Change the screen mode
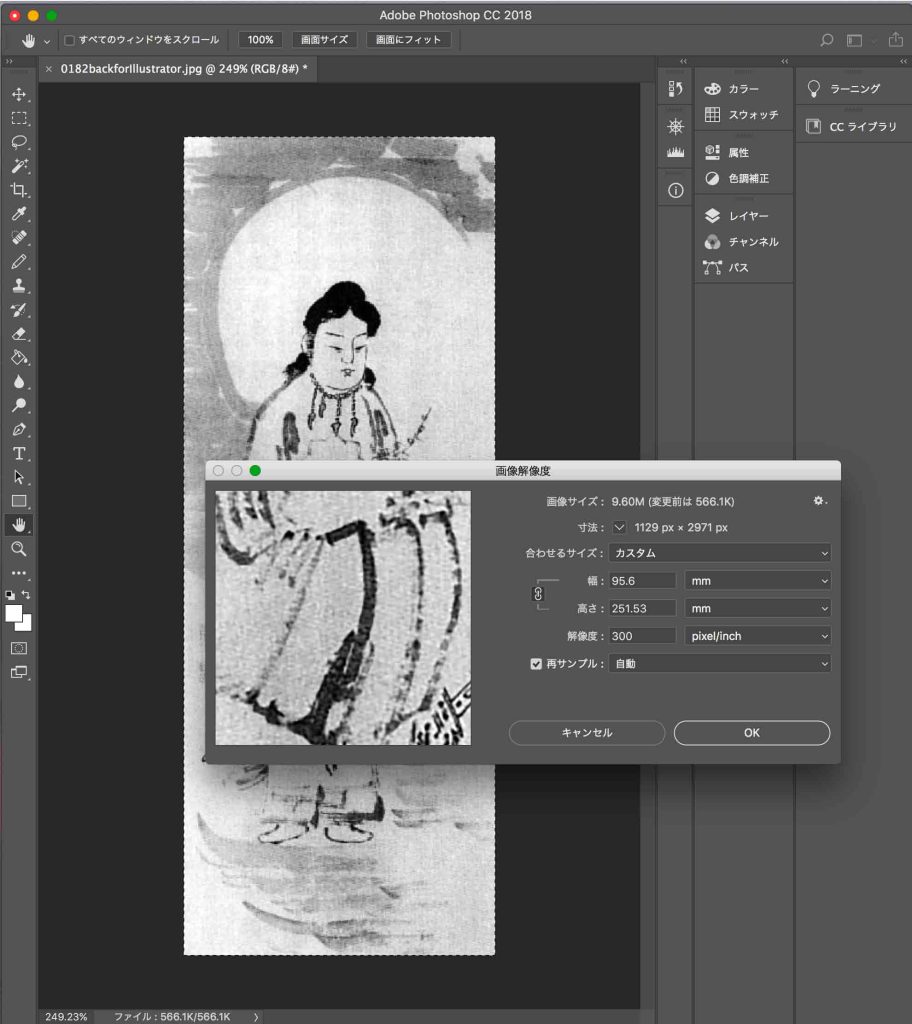 [x=19, y=672]
